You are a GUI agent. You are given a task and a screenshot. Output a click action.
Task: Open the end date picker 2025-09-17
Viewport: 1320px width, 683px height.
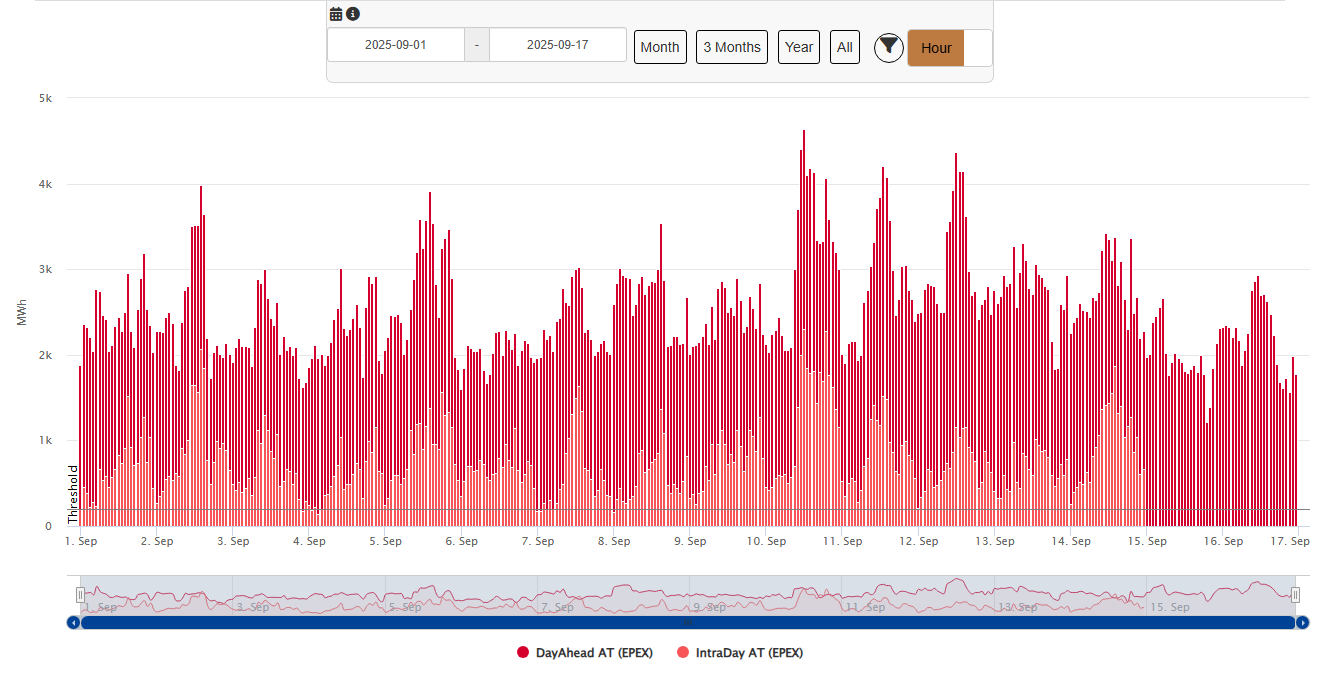point(557,45)
